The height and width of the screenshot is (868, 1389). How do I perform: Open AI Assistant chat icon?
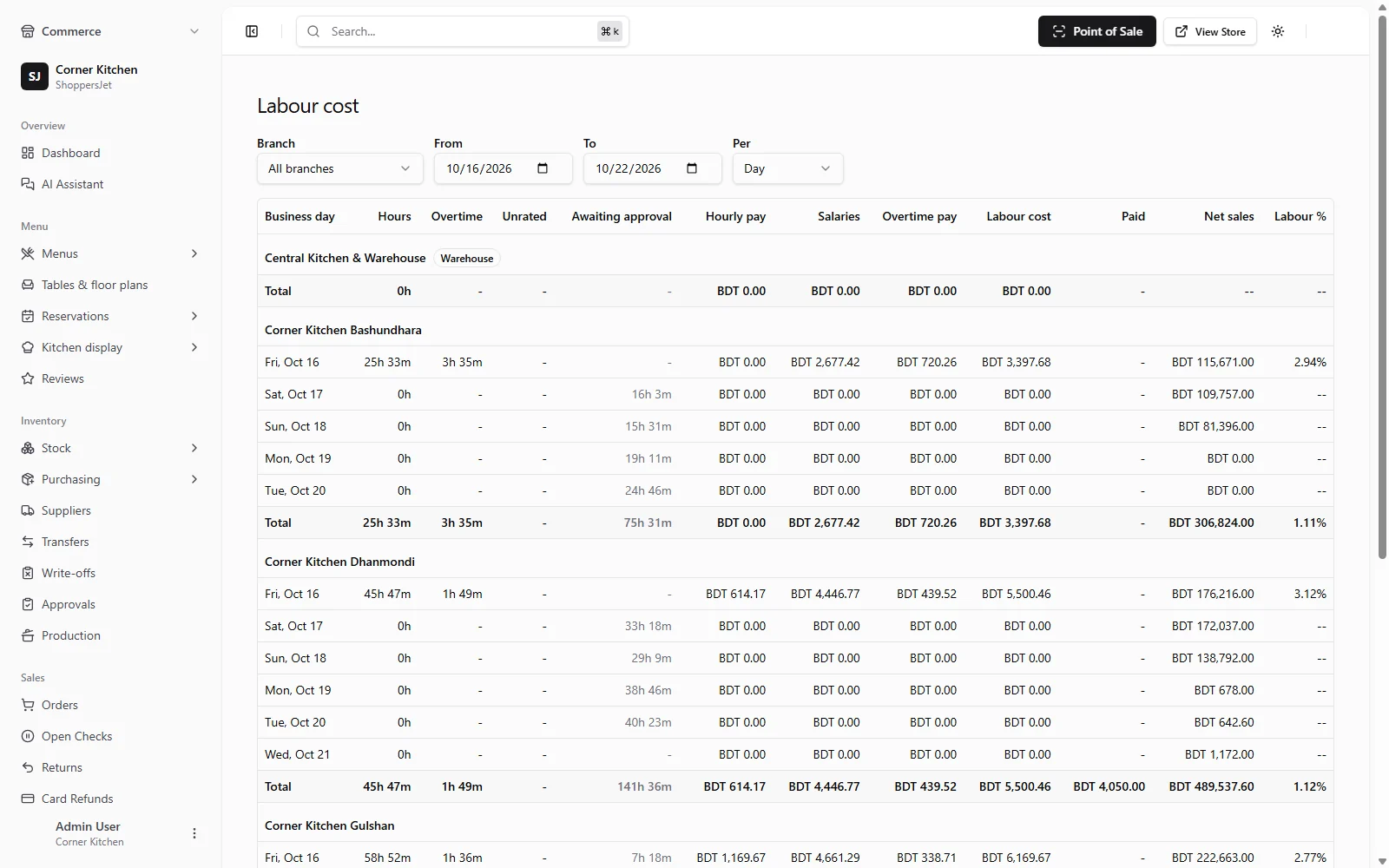[x=28, y=184]
